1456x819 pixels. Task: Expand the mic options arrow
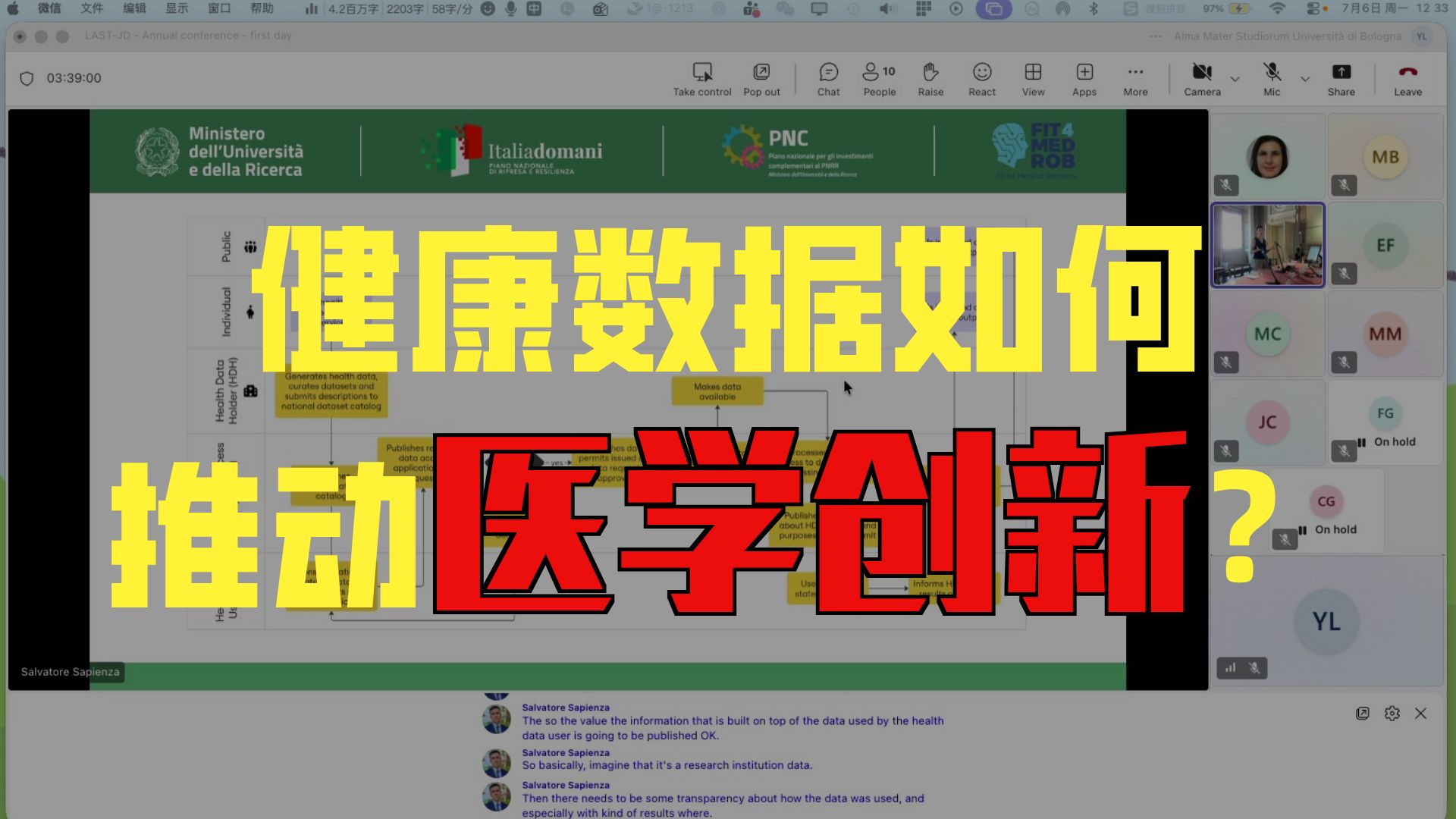1305,79
